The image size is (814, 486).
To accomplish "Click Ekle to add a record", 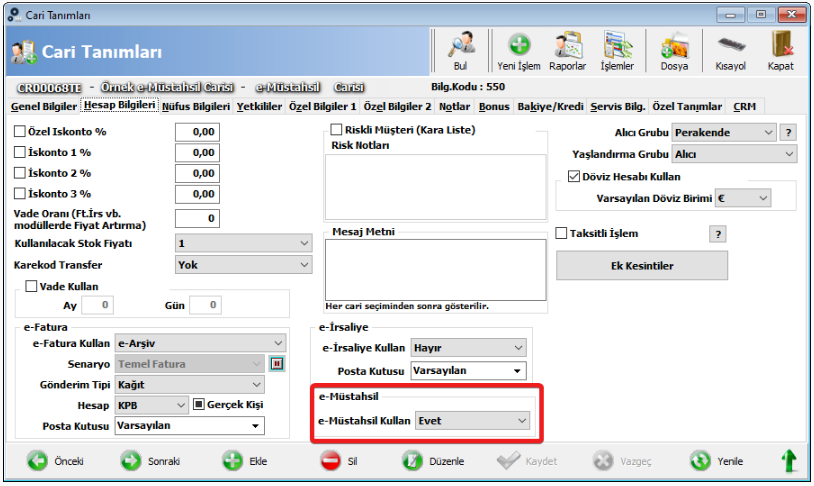I will pyautogui.click(x=245, y=461).
